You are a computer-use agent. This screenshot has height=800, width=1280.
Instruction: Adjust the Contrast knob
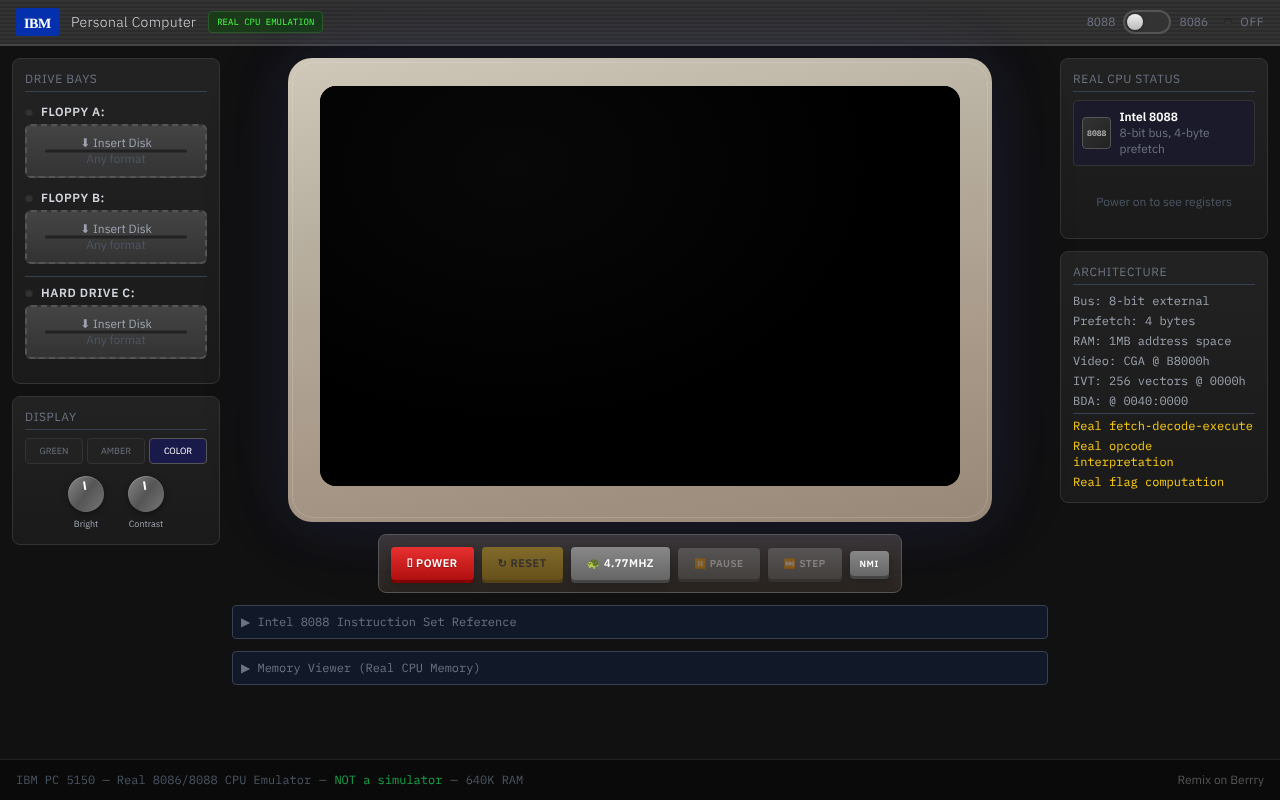(x=145, y=494)
